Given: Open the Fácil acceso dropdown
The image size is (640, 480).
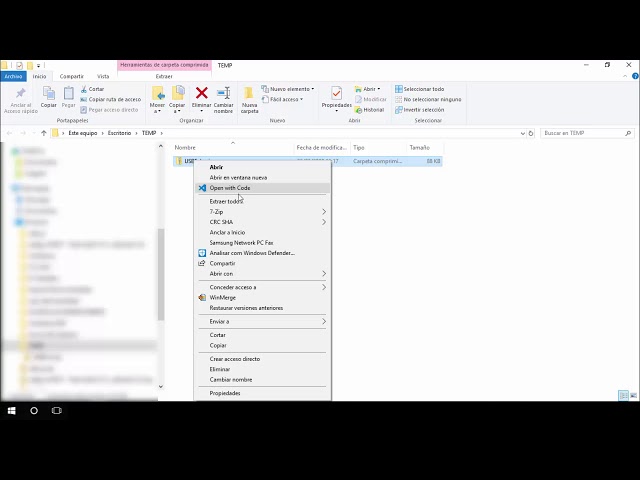Looking at the screenshot, I should 282,99.
